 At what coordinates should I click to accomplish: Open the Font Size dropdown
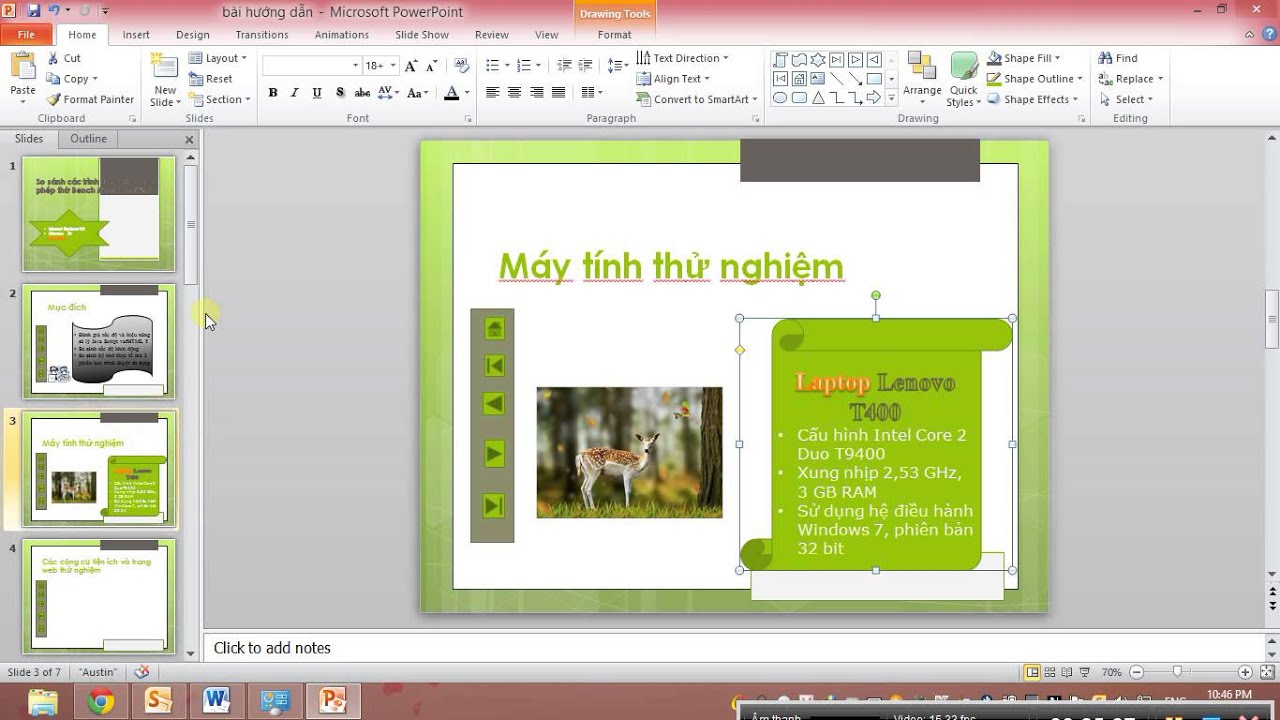(393, 65)
